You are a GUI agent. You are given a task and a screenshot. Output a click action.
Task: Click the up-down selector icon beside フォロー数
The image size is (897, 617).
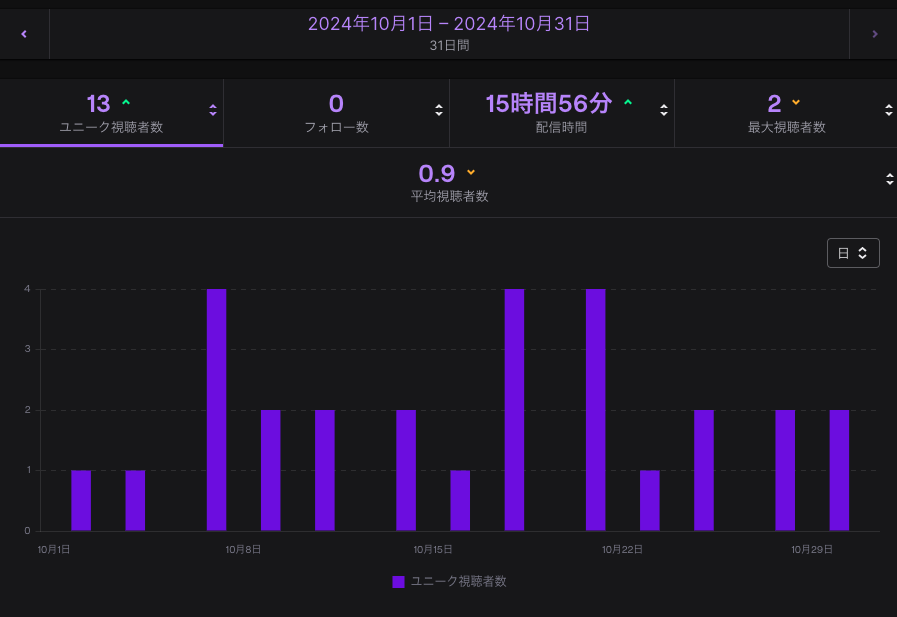coord(439,110)
